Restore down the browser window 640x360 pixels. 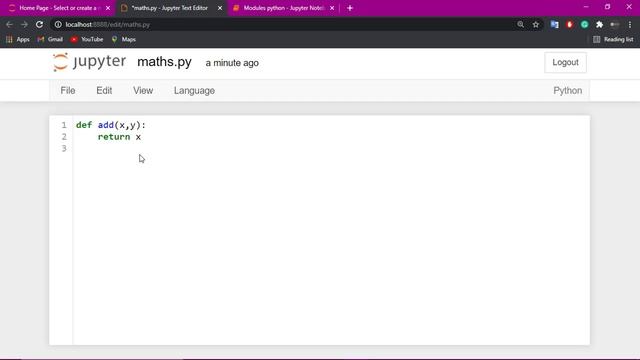pos(607,7)
